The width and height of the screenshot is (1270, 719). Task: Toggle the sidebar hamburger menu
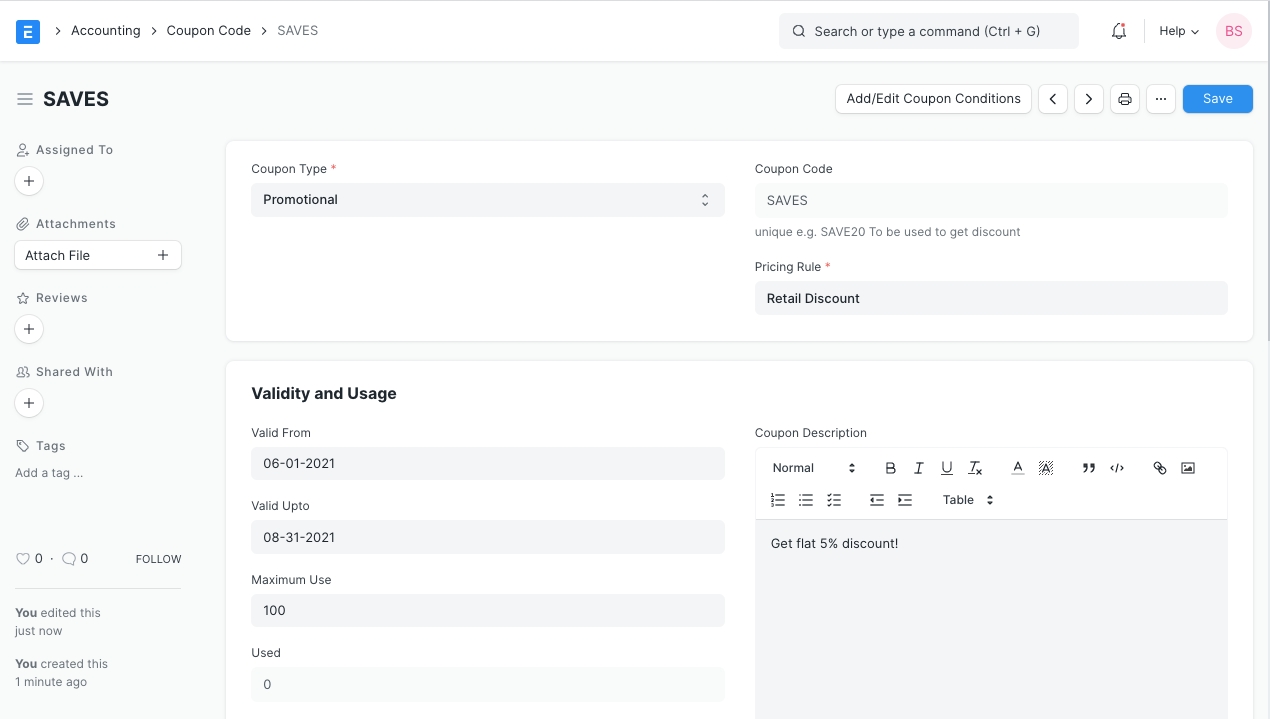coord(25,99)
